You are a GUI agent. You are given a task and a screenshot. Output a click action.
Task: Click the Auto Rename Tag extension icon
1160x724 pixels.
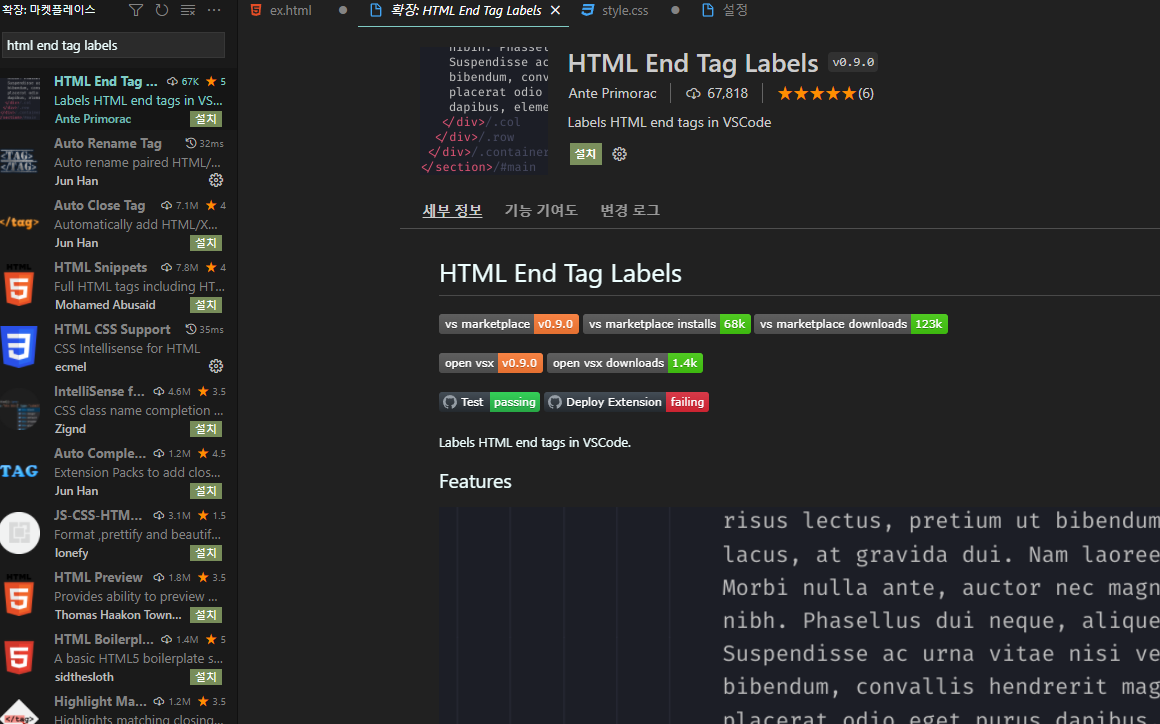tap(19, 160)
